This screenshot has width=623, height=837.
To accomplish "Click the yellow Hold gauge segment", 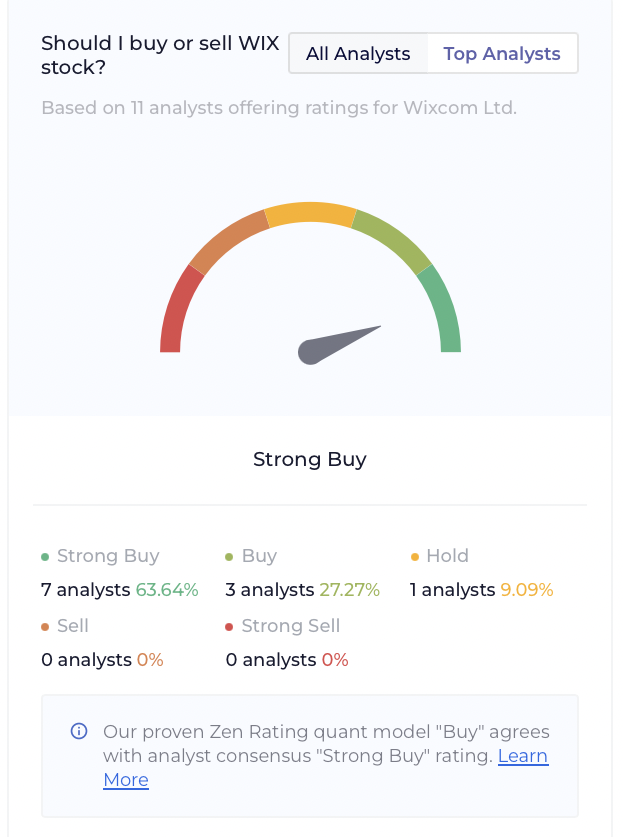I will pyautogui.click(x=310, y=214).
